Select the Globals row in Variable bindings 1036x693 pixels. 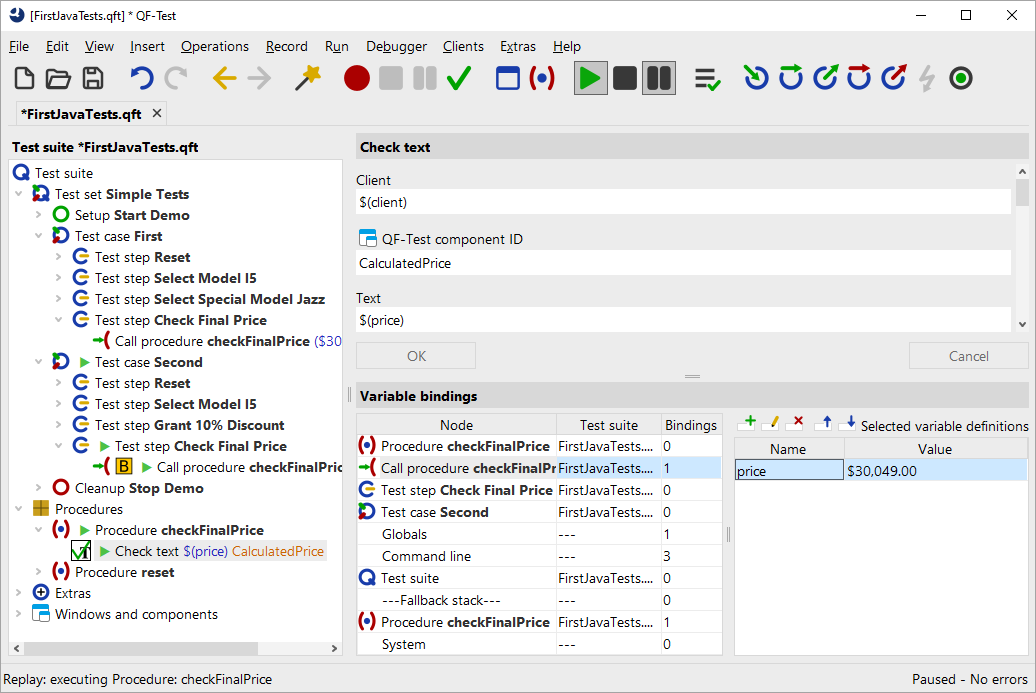[539, 534]
